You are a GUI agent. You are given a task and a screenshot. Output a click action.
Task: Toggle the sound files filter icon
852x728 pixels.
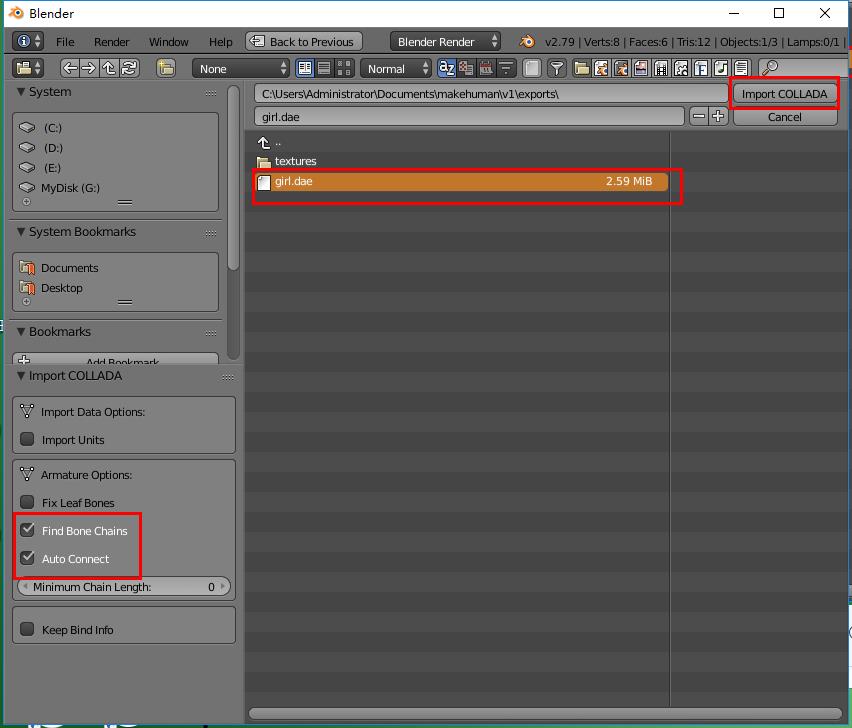tap(721, 68)
